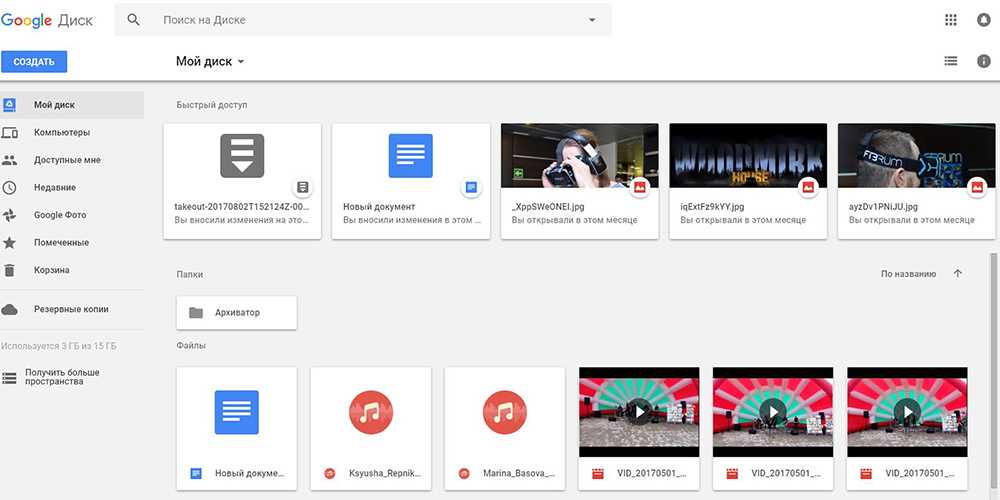Viewport: 1000px width, 500px height.
Task: Select Компьютеры in the sidebar
Action: click(x=62, y=132)
